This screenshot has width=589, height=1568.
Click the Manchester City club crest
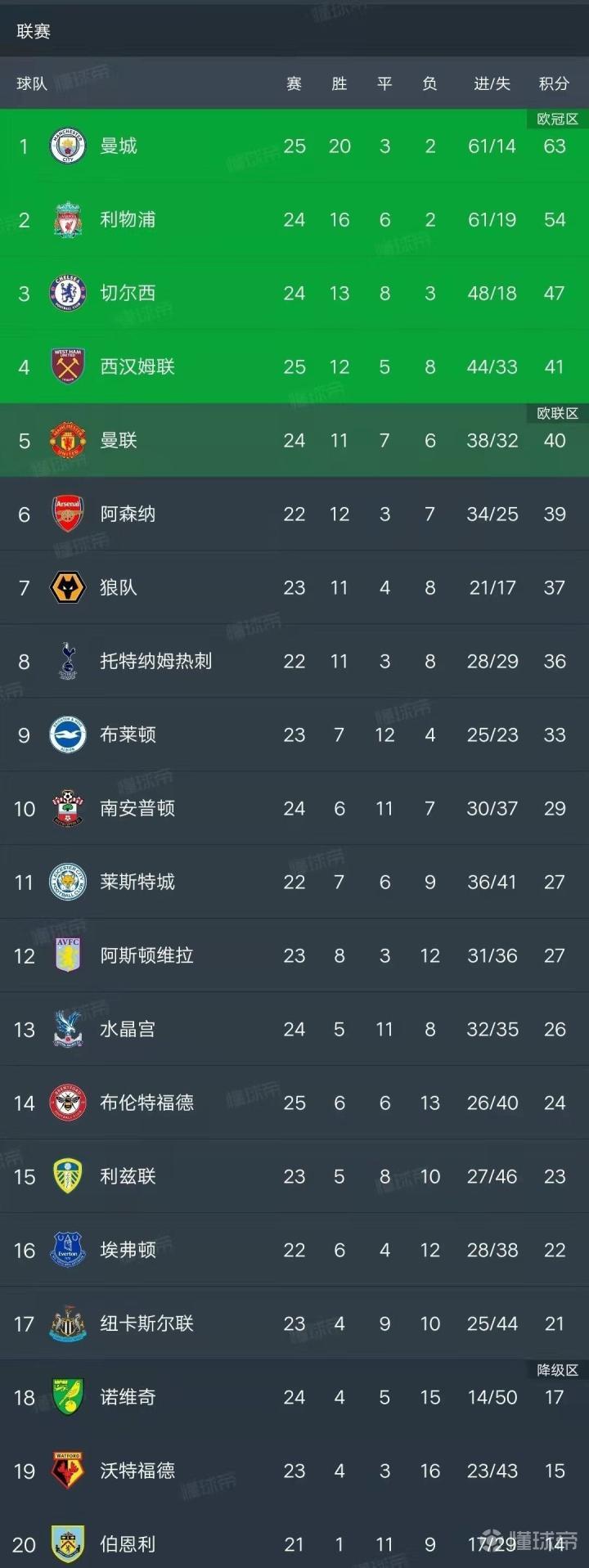click(68, 146)
